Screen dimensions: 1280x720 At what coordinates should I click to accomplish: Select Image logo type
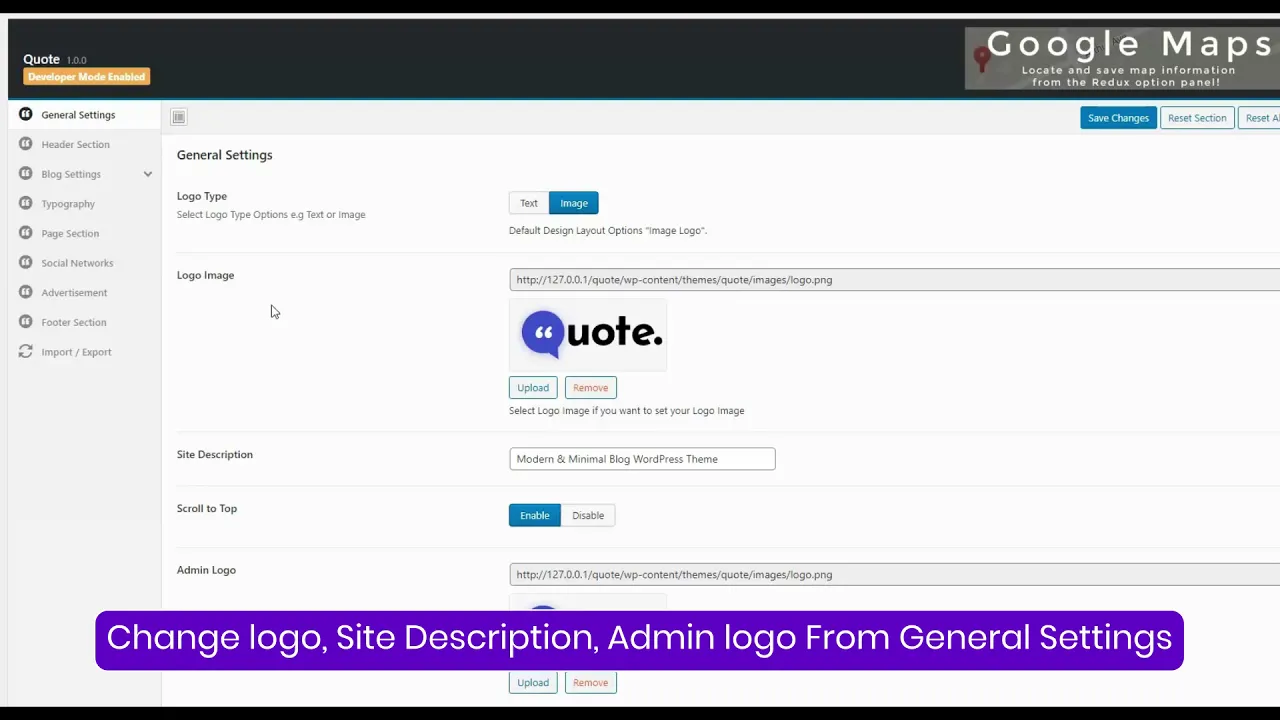(574, 203)
